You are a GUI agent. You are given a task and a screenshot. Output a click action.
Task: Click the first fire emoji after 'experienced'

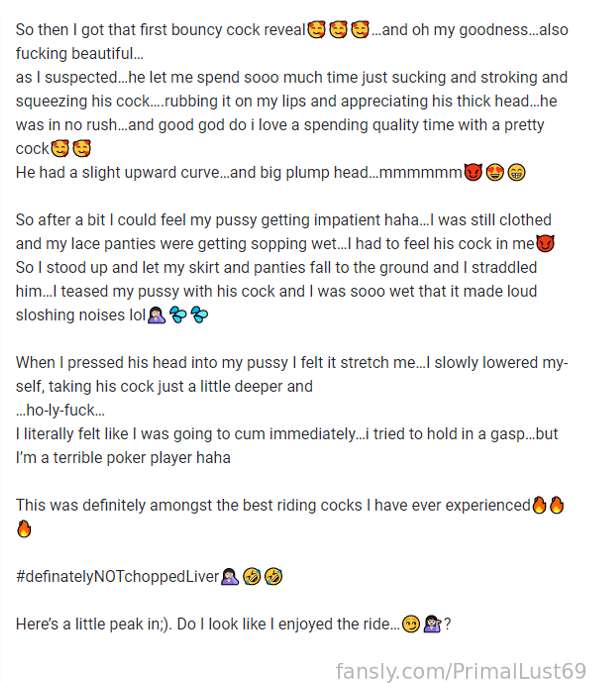[539, 505]
